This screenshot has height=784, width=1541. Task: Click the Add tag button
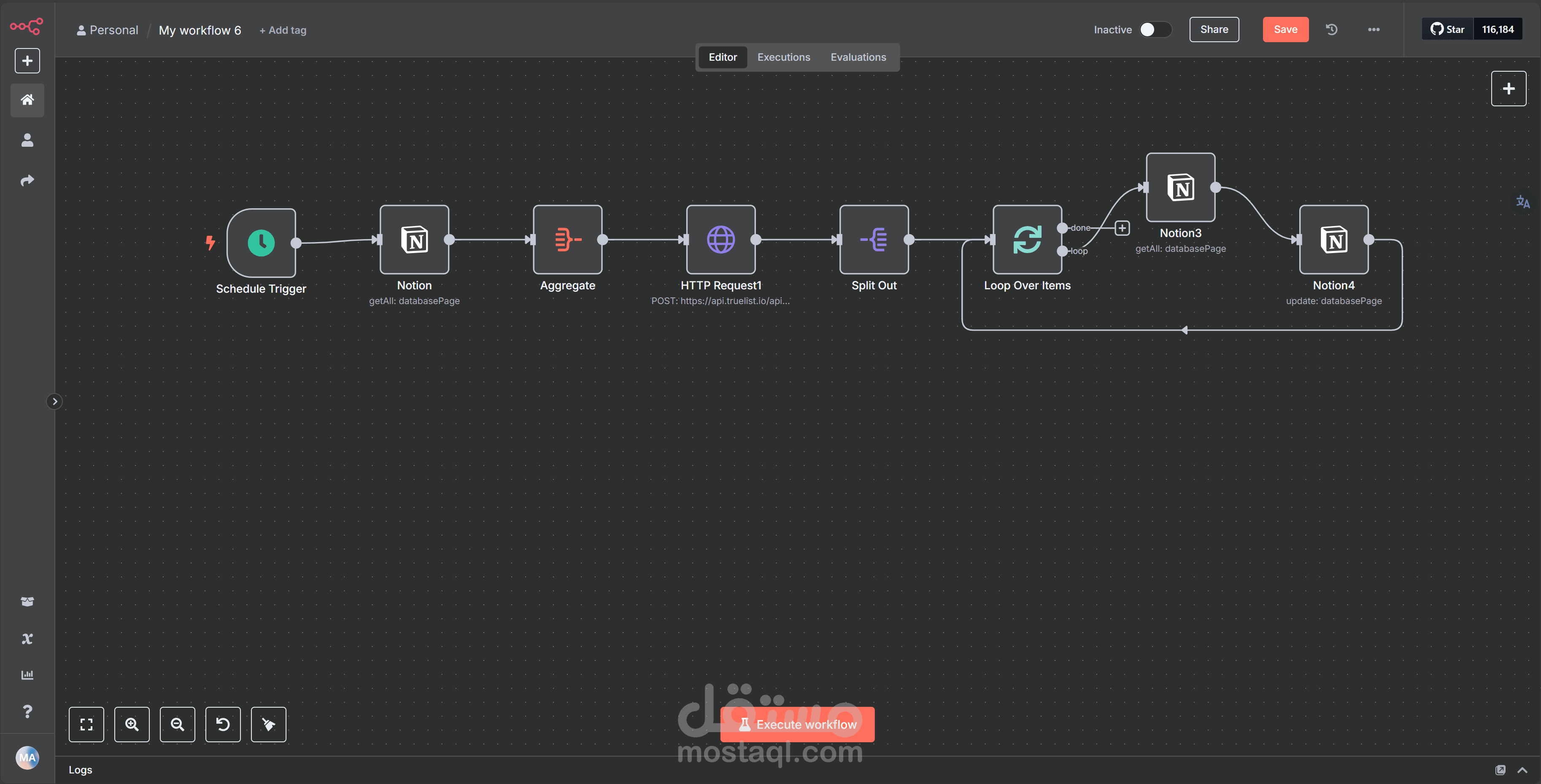[x=282, y=30]
